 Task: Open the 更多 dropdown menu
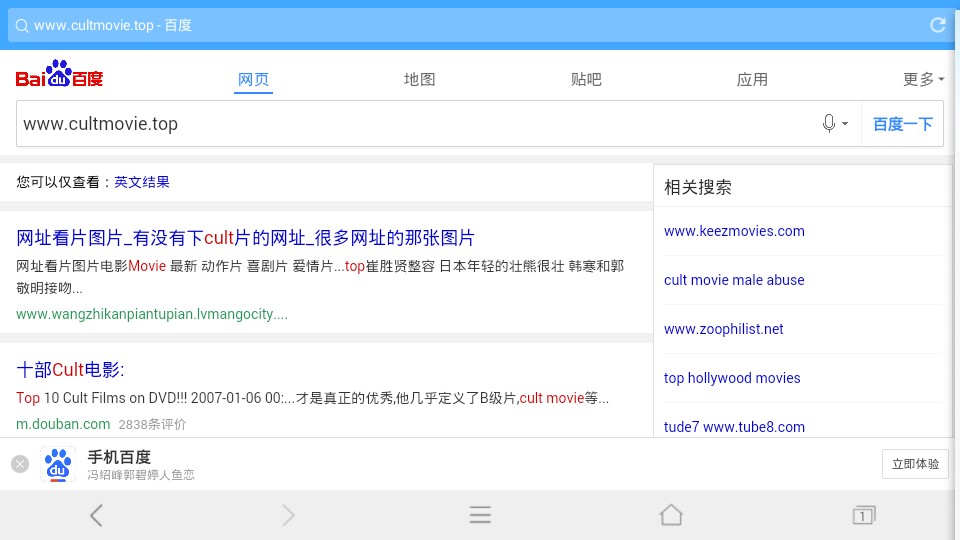[x=923, y=80]
